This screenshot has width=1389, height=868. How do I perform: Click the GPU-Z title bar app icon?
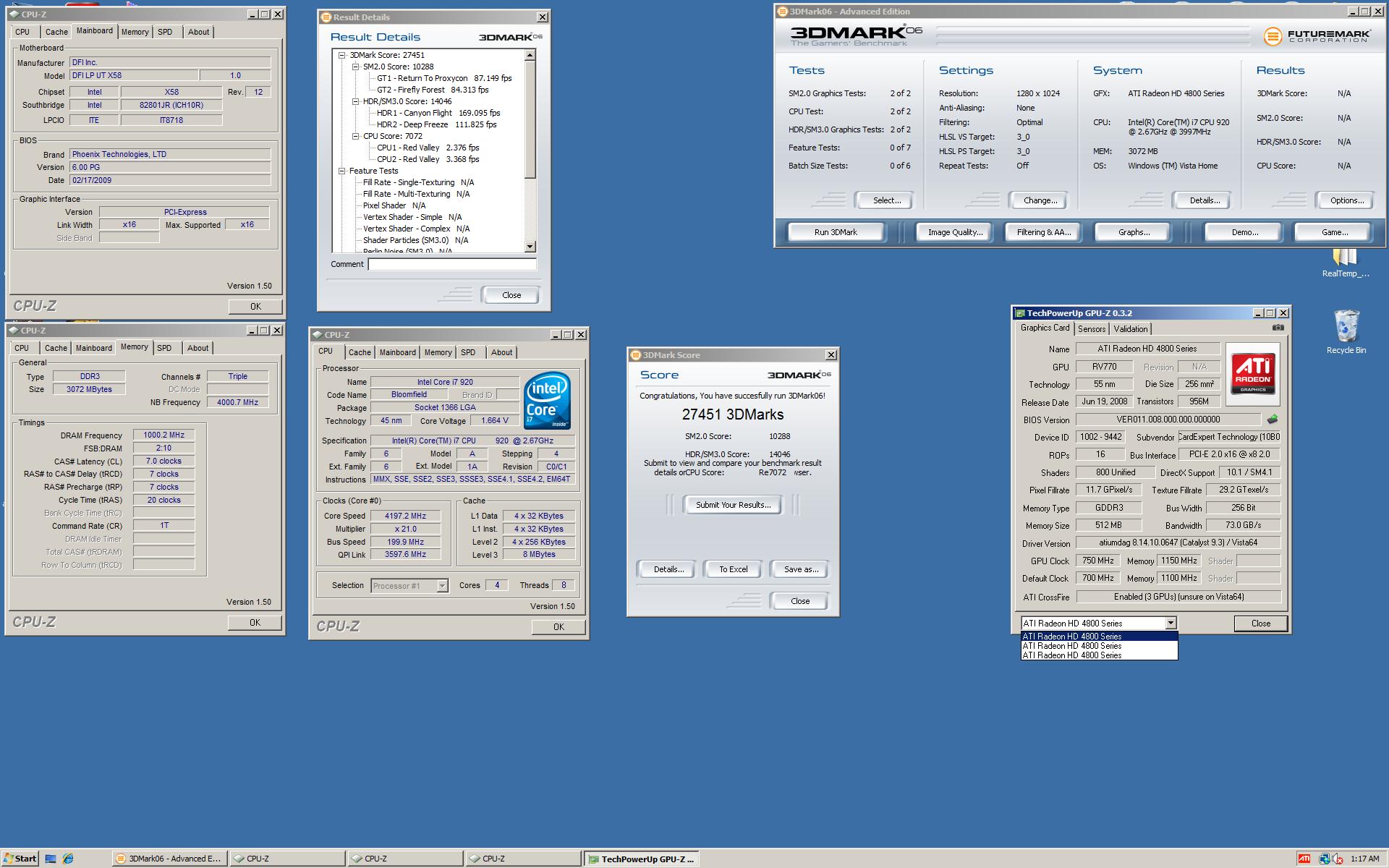1020,313
